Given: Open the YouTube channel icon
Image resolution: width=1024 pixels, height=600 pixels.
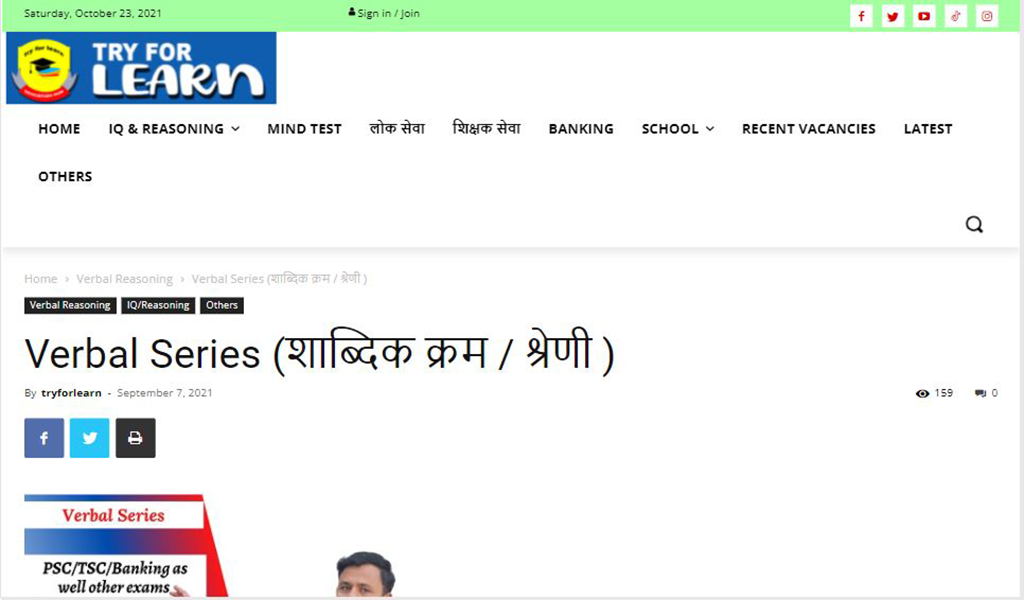Looking at the screenshot, I should (x=924, y=16).
